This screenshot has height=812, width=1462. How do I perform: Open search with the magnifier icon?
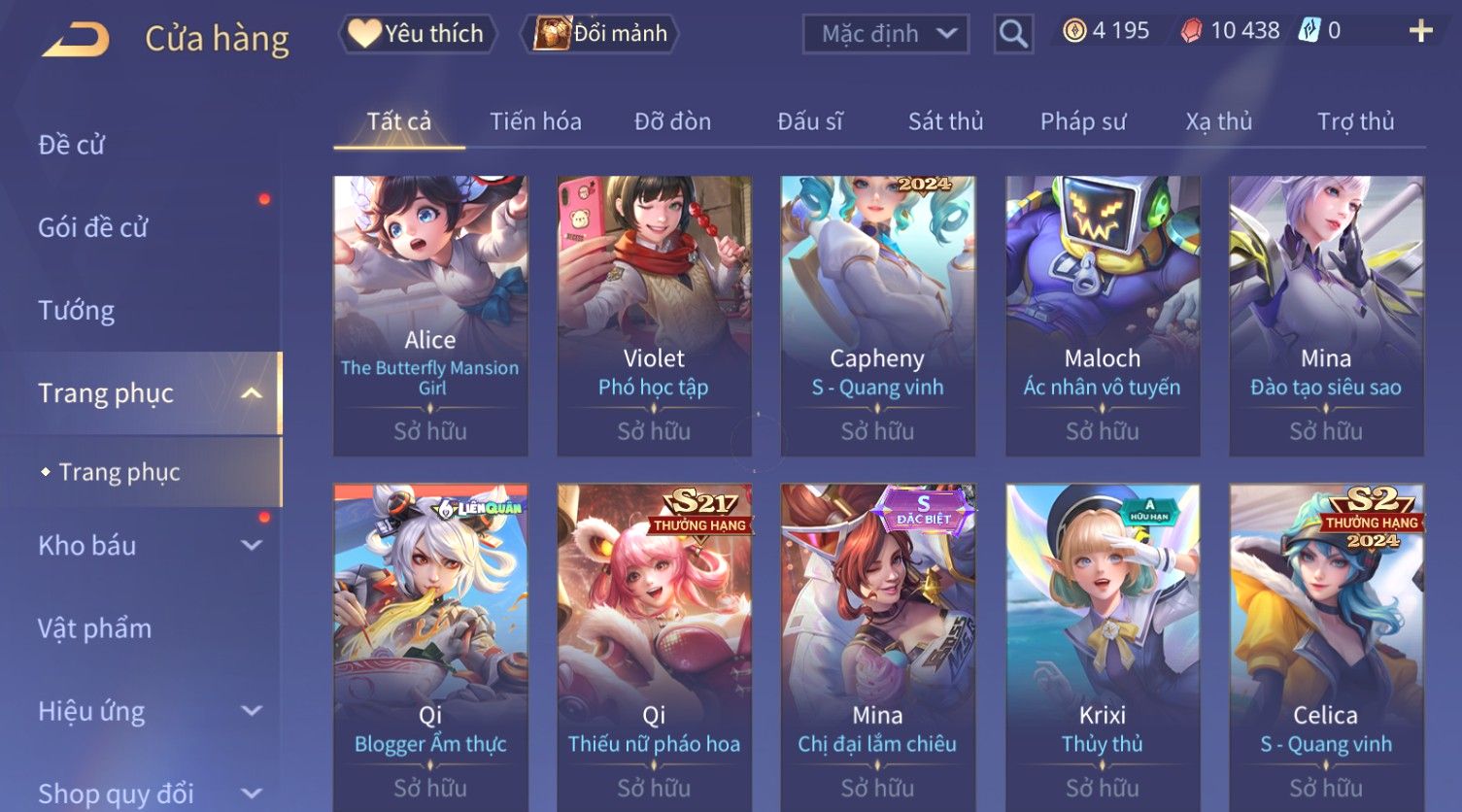click(1013, 34)
